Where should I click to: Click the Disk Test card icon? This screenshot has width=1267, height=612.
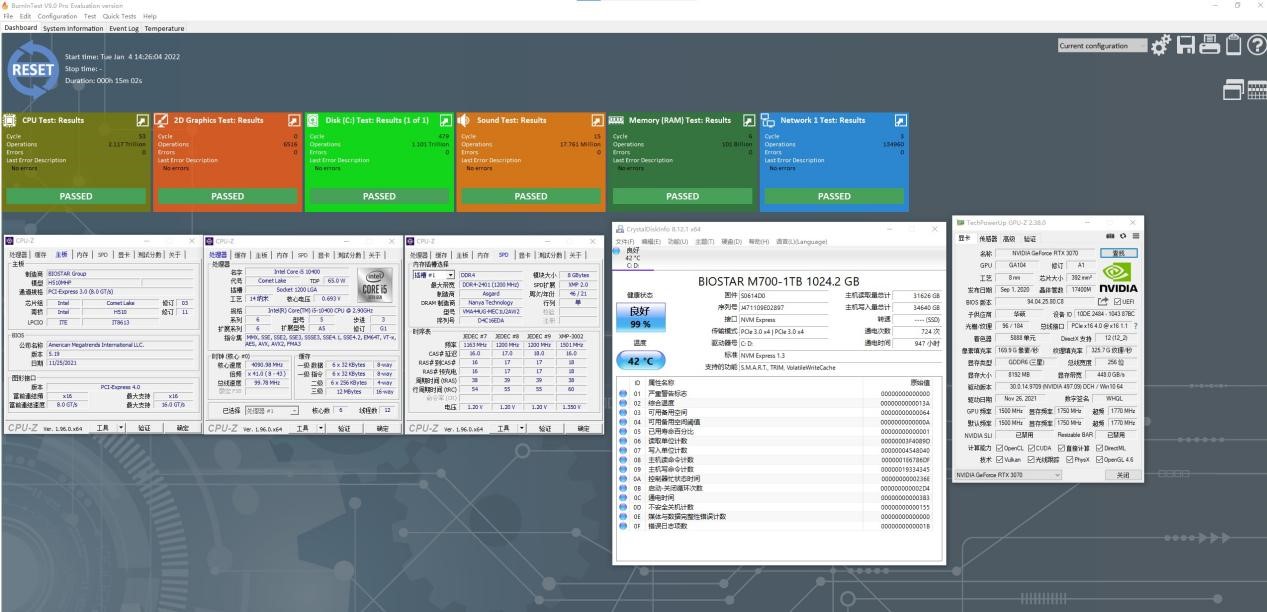point(314,120)
